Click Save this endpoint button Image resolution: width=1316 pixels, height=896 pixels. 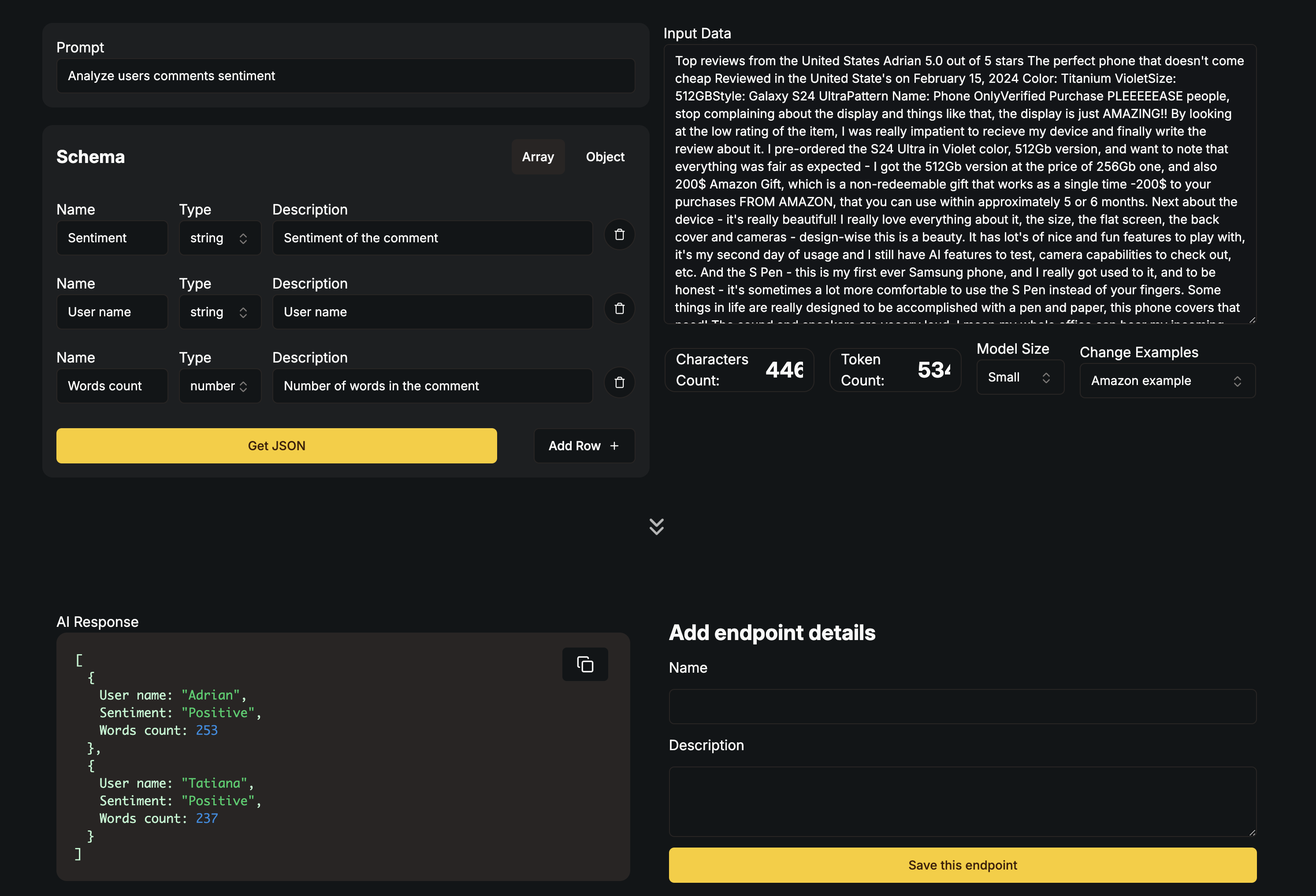[x=962, y=865]
